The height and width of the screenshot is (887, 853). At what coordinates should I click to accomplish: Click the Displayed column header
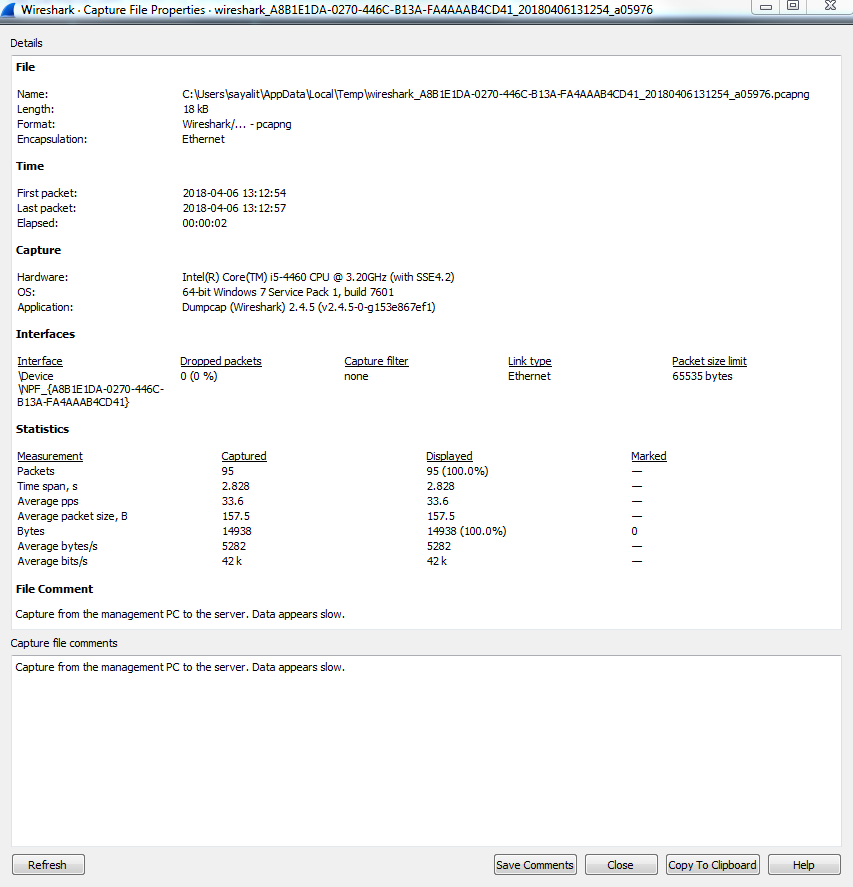pos(449,456)
